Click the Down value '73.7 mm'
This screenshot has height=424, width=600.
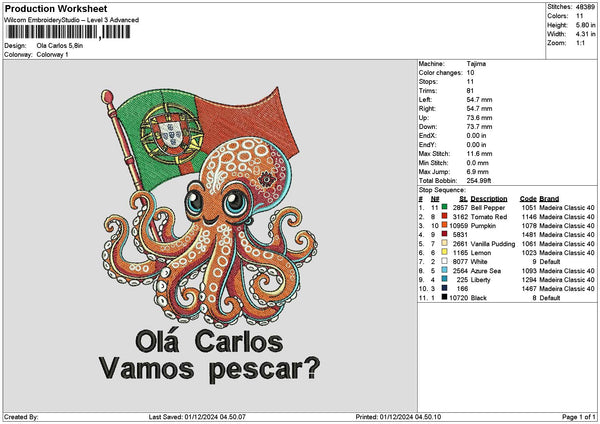[x=479, y=127]
